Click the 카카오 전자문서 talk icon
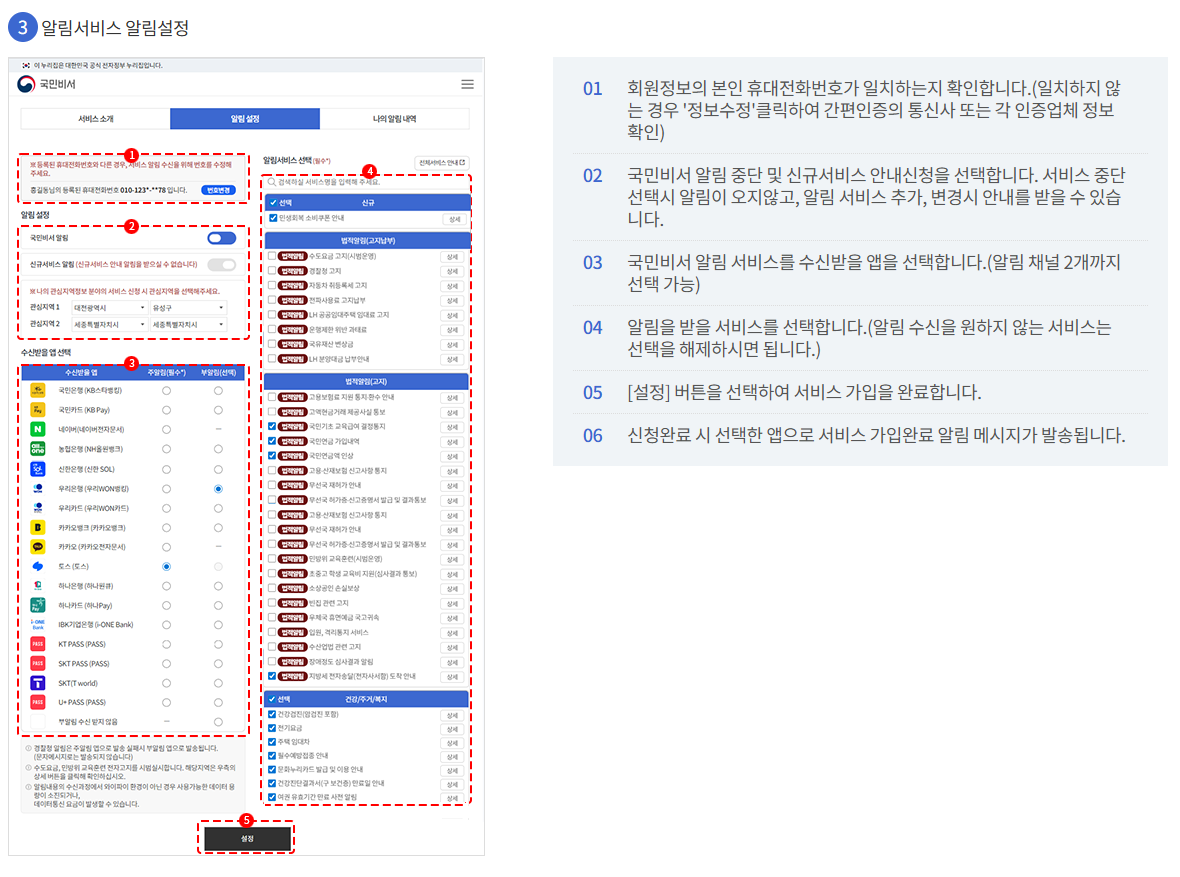Image resolution: width=1180 pixels, height=877 pixels. (38, 547)
